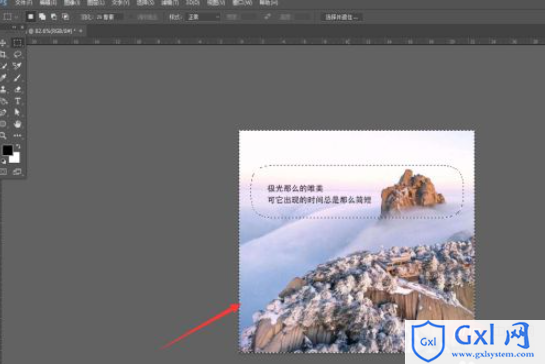The image size is (545, 364).
Task: Click the text 极光那么的唯美 in canvas
Action: (295, 188)
